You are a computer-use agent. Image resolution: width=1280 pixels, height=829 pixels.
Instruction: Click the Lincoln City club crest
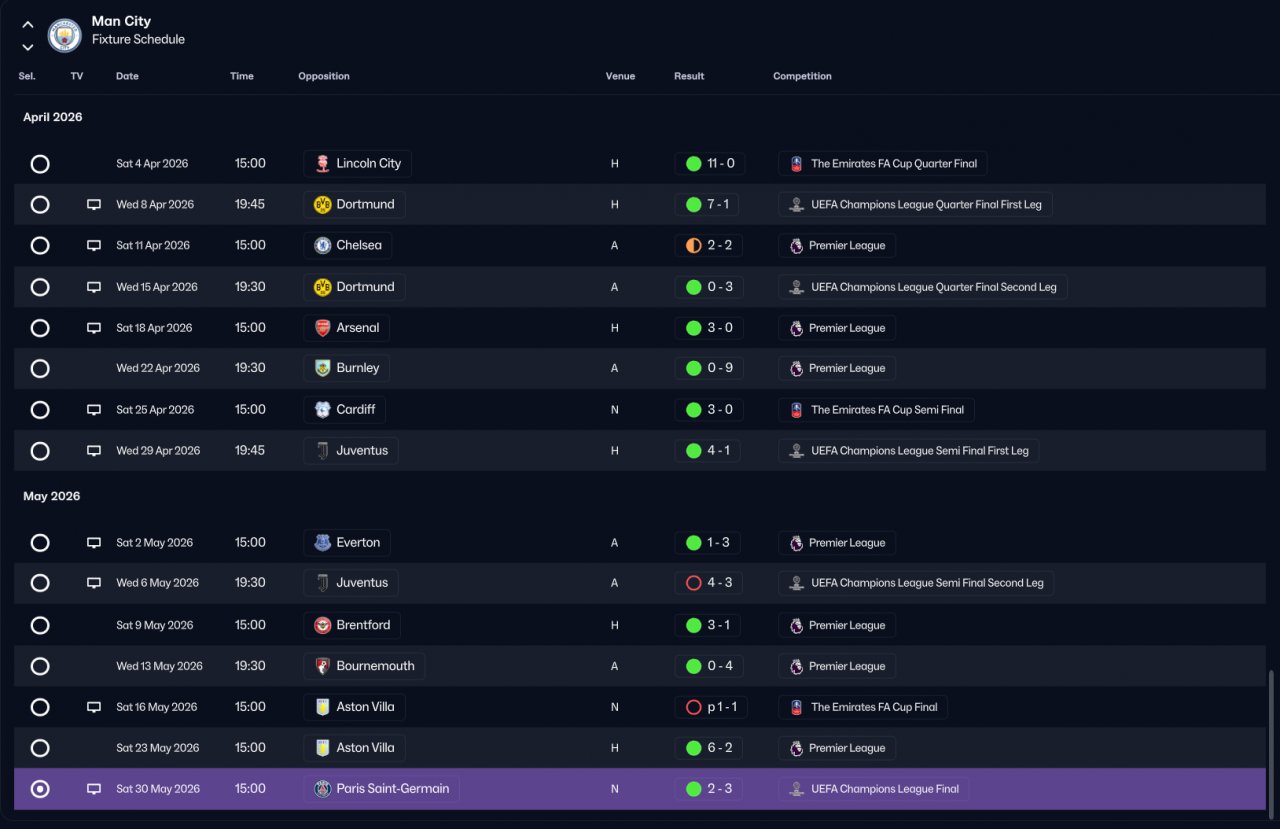pos(322,164)
